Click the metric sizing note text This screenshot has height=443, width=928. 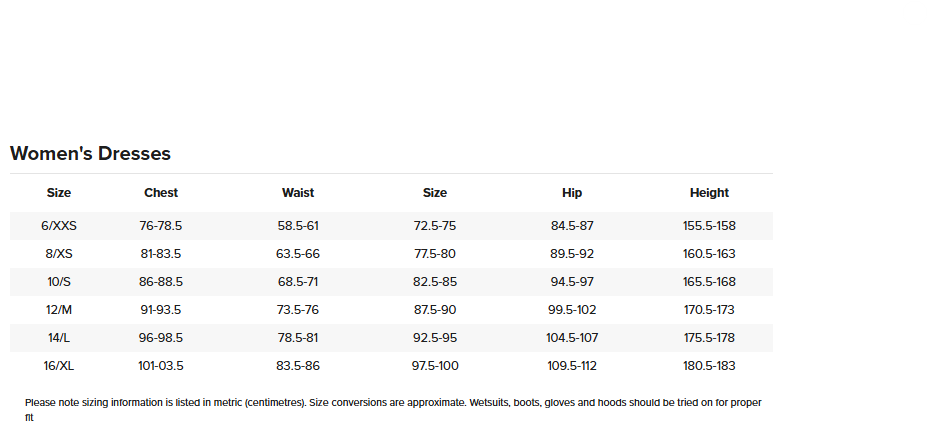[x=393, y=410]
